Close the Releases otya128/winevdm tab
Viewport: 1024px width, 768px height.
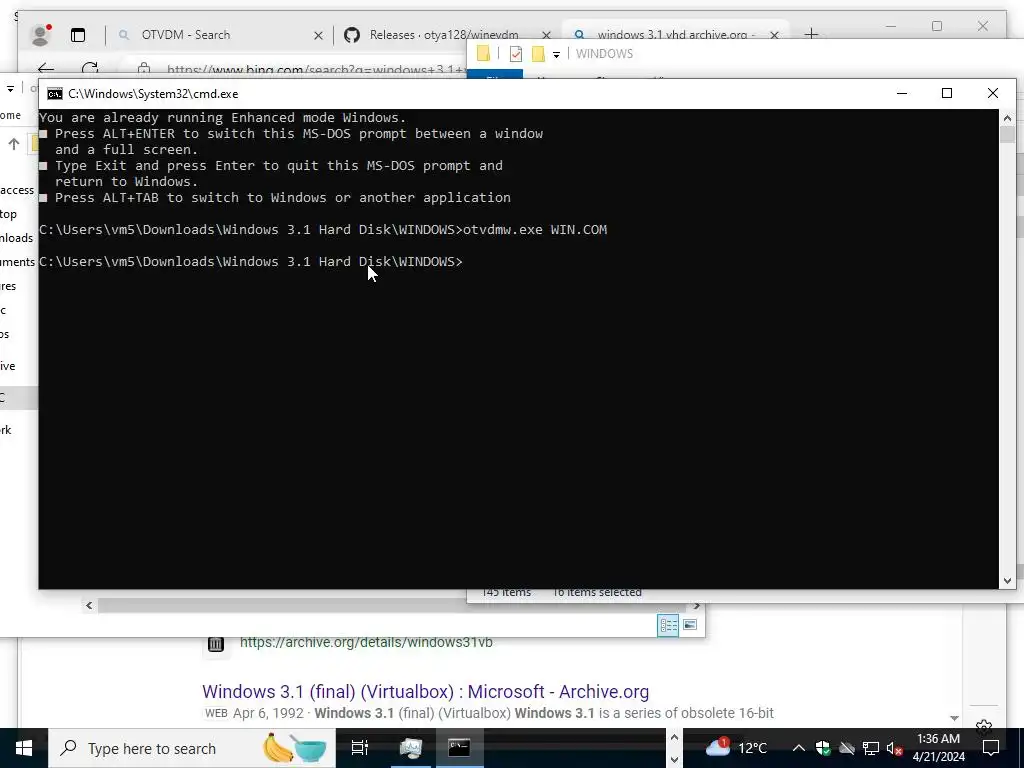click(546, 35)
